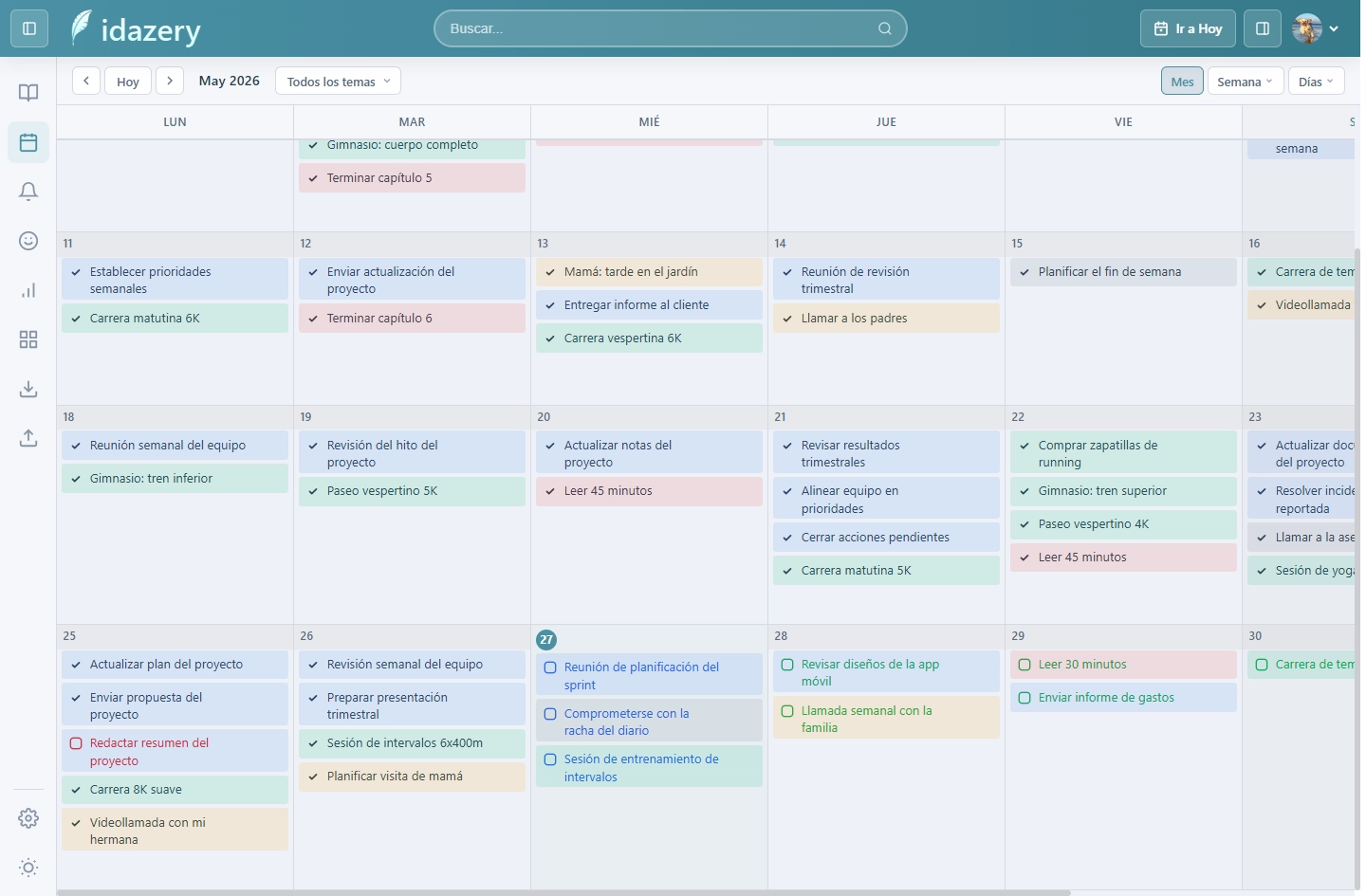Click the MIÉ column header
The width and height of the screenshot is (1366, 896).
click(649, 122)
